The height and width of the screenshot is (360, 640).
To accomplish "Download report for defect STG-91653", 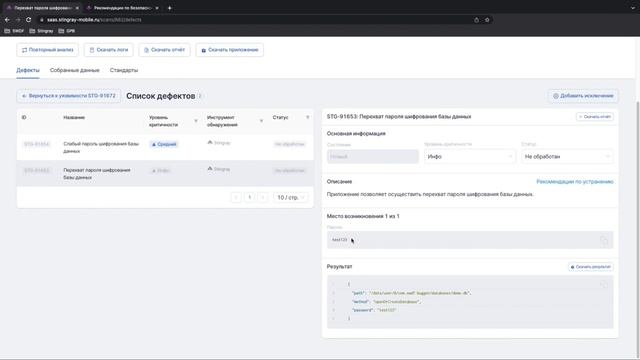I will [x=595, y=117].
